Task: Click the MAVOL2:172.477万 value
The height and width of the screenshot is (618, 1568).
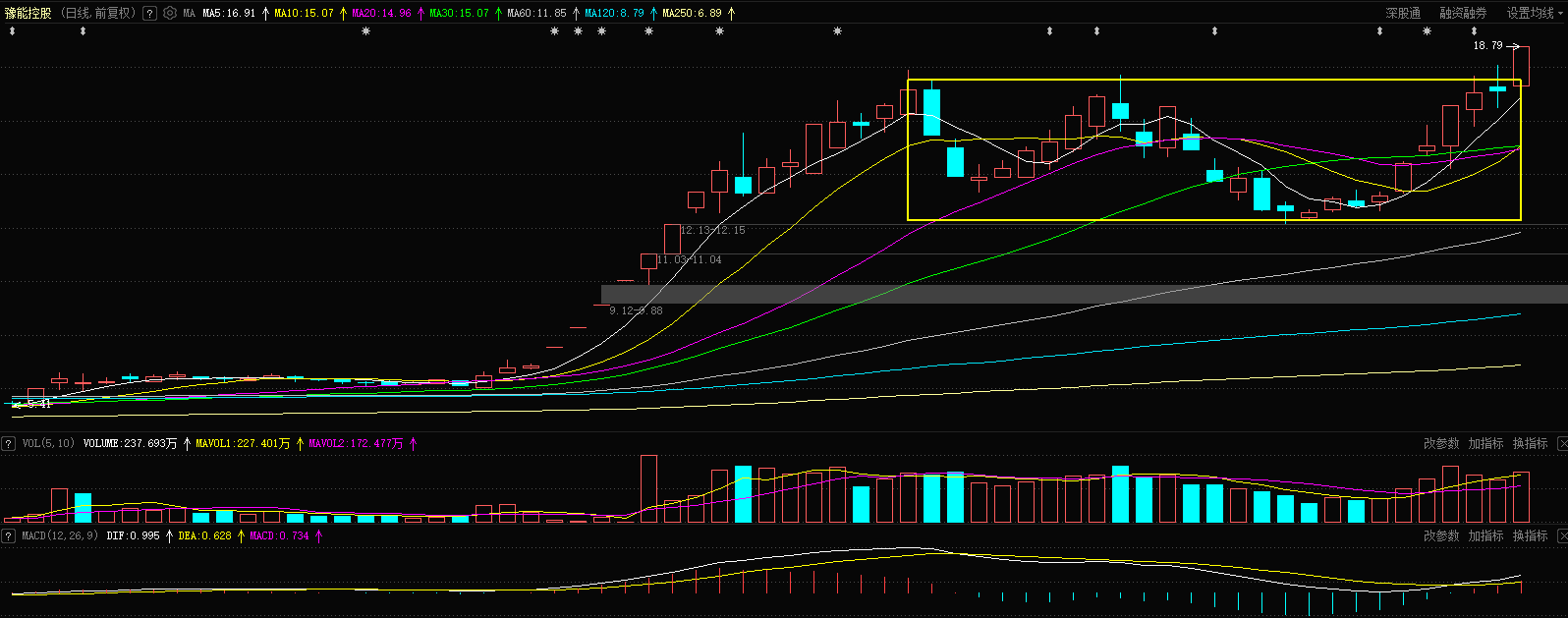Action: [x=356, y=443]
